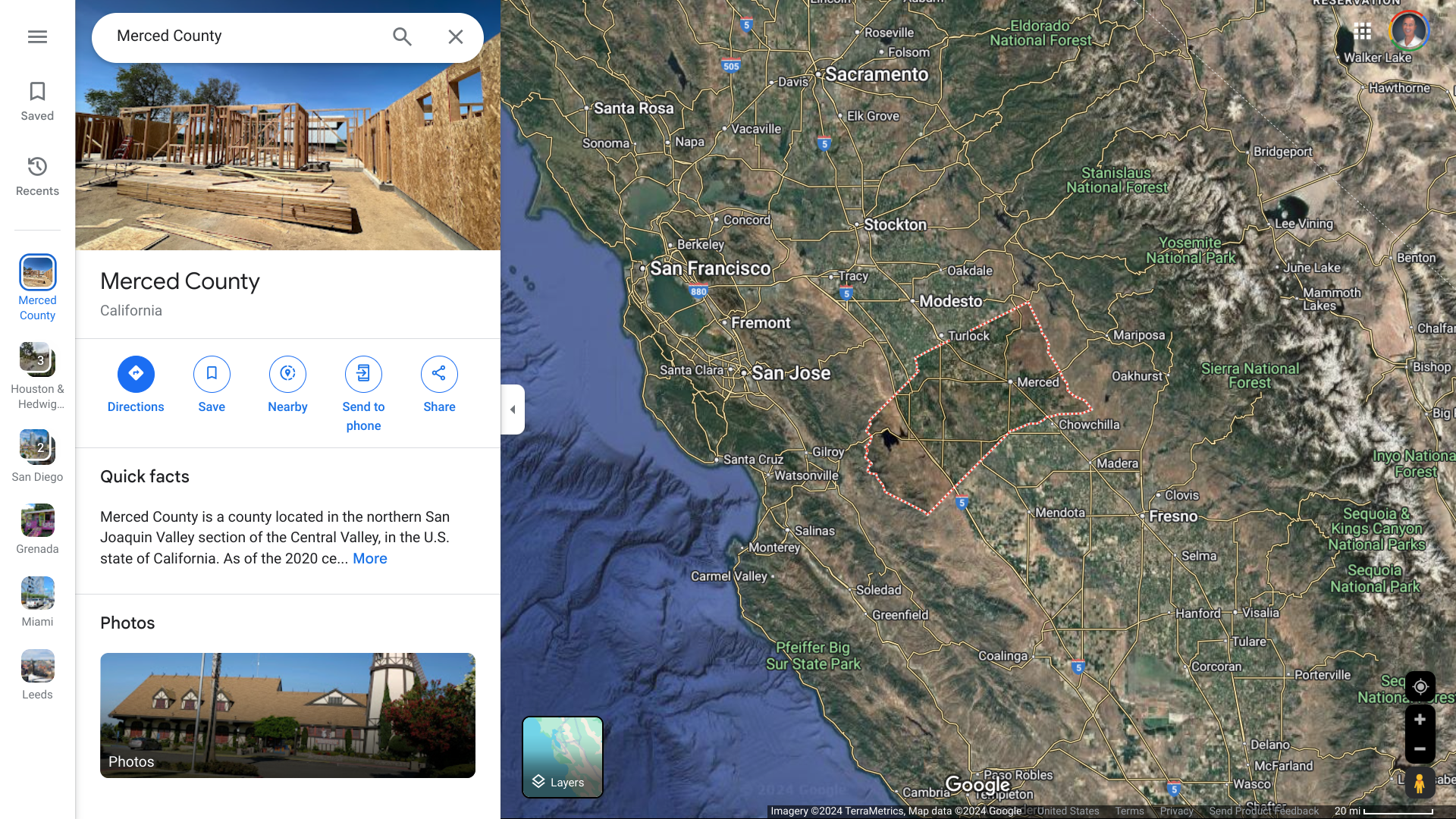Open the Google apps grid
Screen dimensions: 1456x819
pyautogui.click(x=1362, y=31)
